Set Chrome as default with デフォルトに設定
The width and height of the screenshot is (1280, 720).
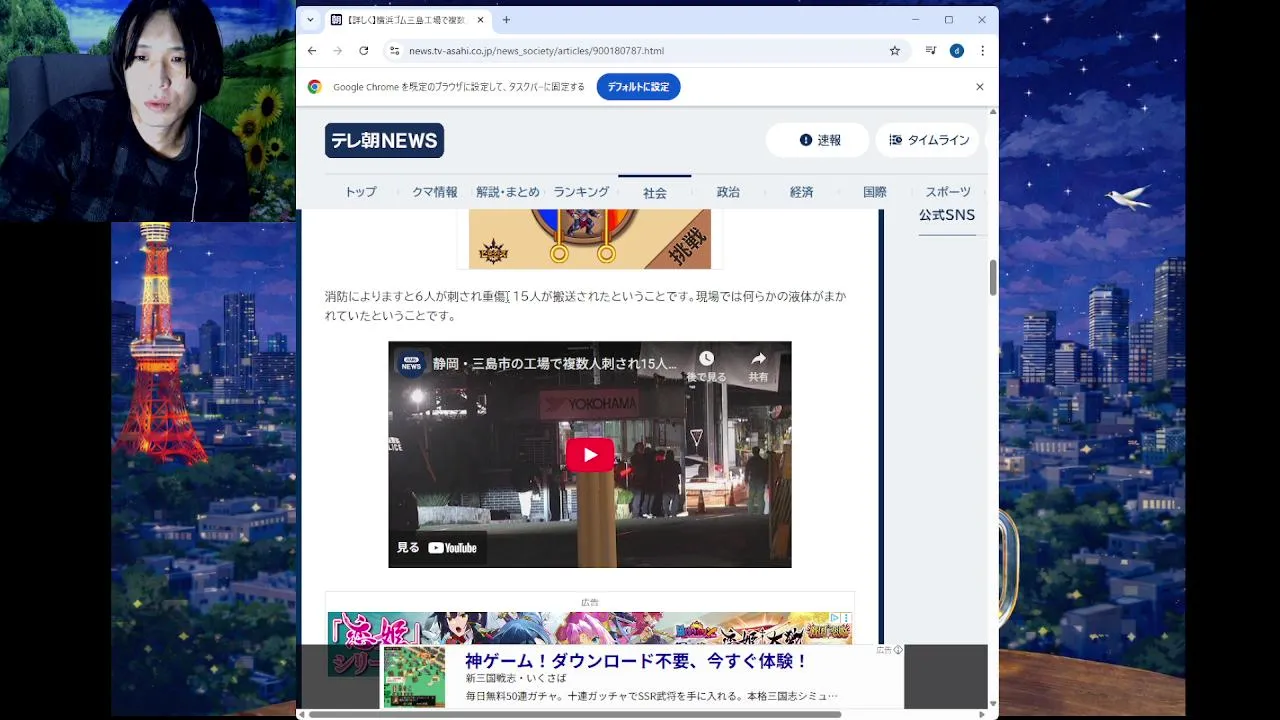click(638, 87)
